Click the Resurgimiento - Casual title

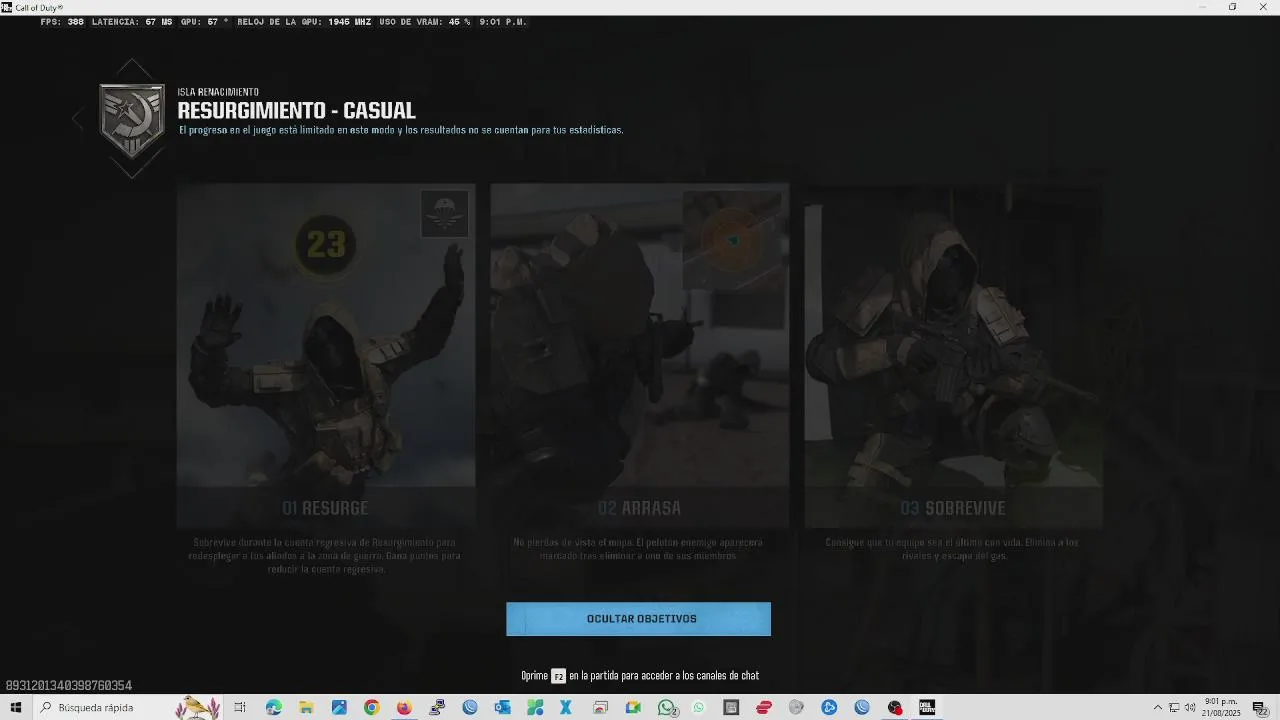point(296,111)
